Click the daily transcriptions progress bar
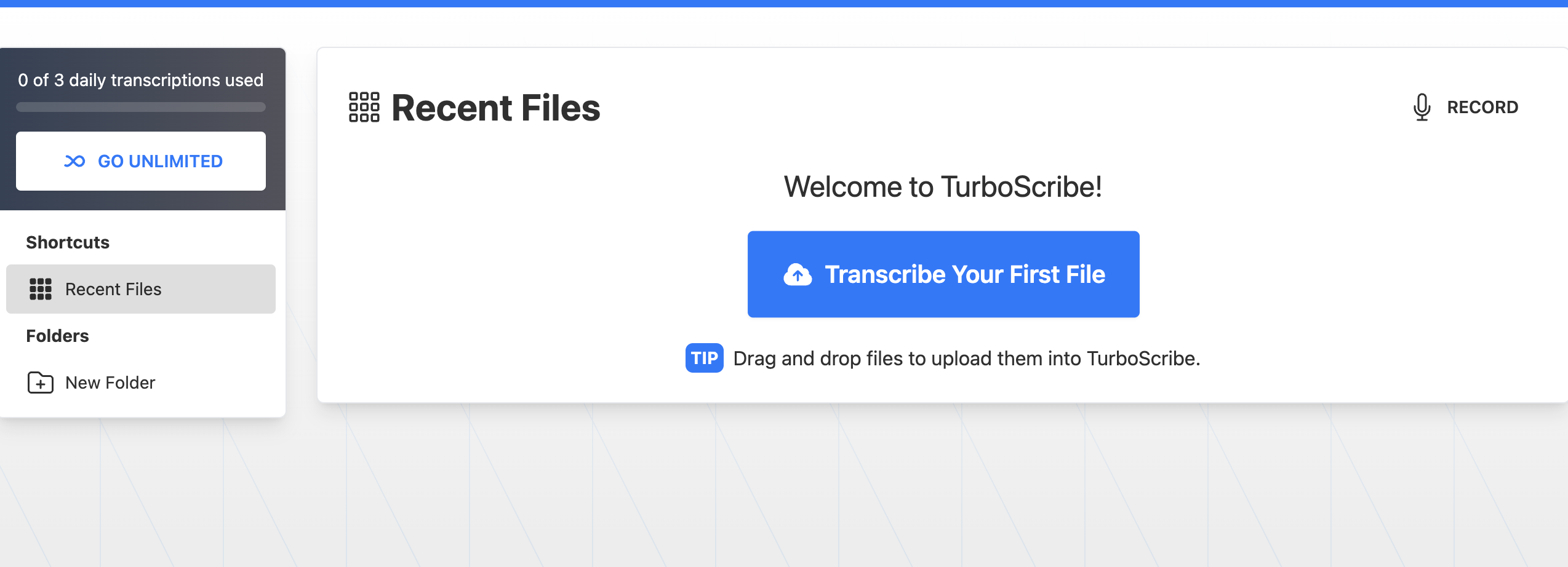Image resolution: width=1568 pixels, height=567 pixels. pos(141,107)
